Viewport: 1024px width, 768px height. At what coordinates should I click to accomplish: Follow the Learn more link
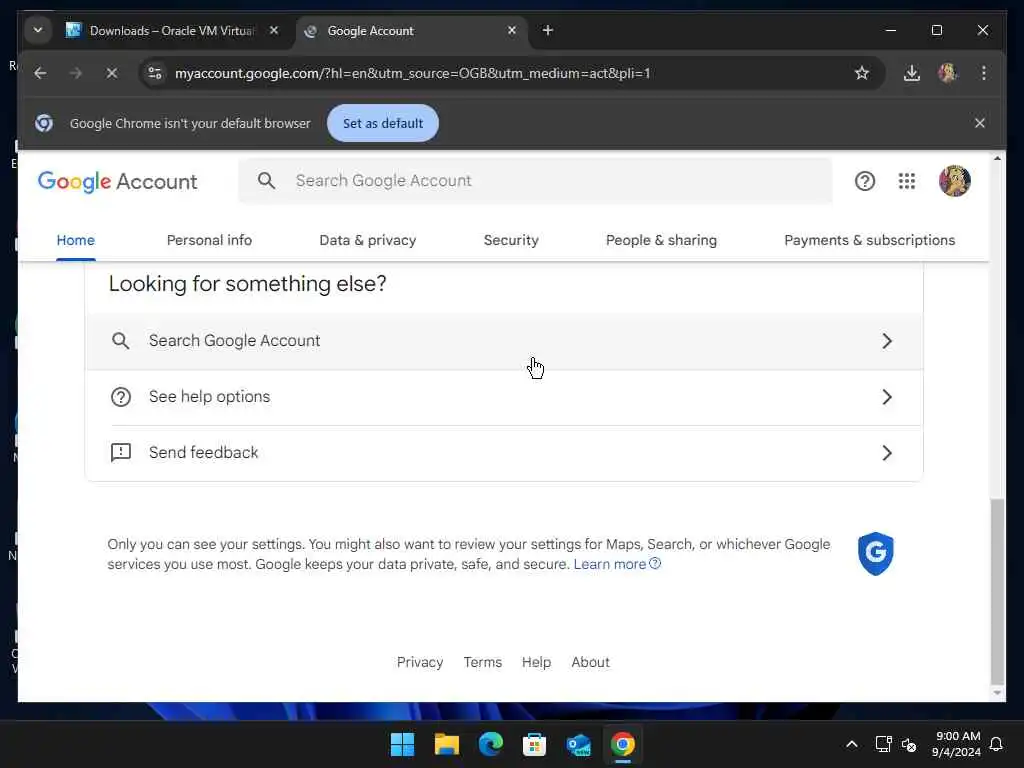(x=617, y=564)
